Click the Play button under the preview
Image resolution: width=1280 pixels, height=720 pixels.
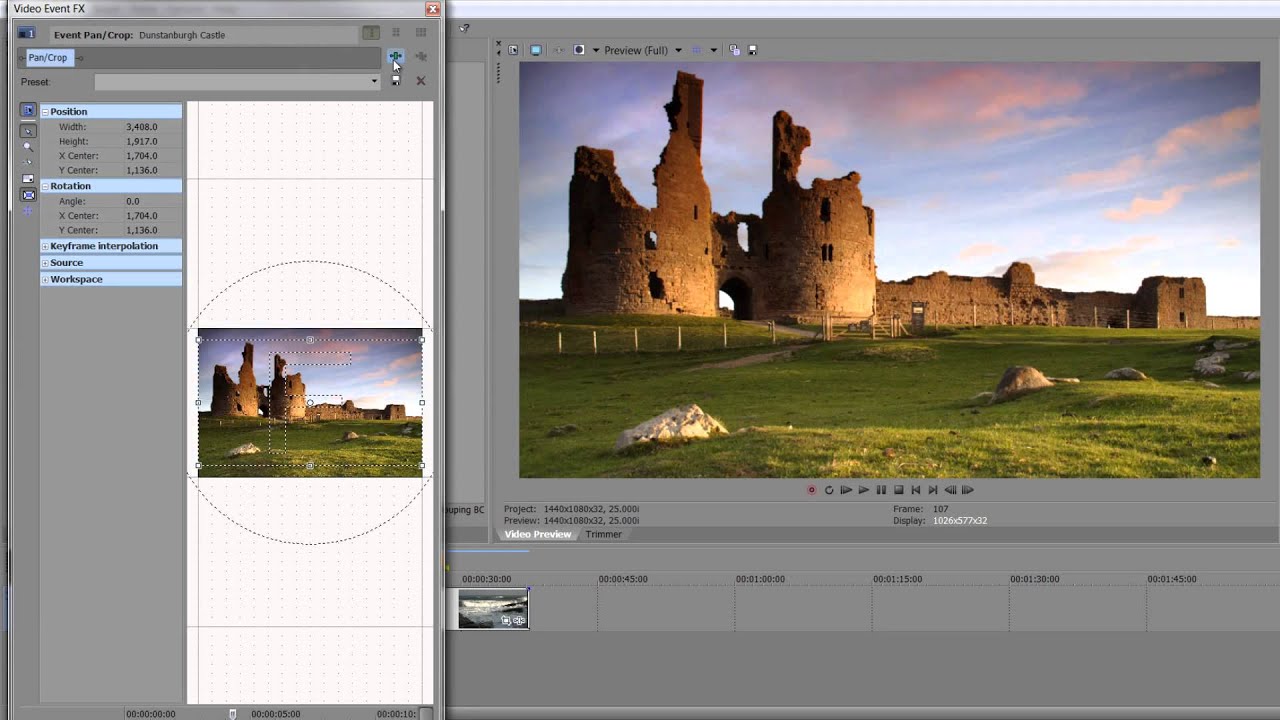tap(863, 490)
